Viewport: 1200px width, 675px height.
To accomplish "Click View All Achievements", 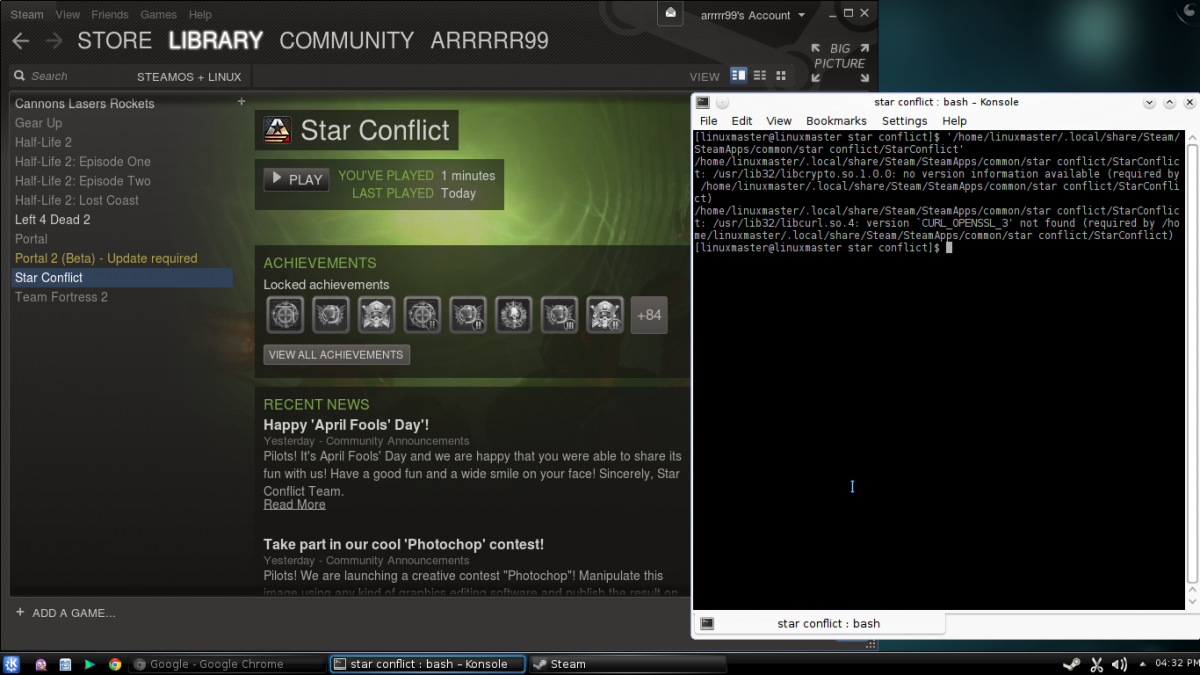I will click(x=336, y=354).
